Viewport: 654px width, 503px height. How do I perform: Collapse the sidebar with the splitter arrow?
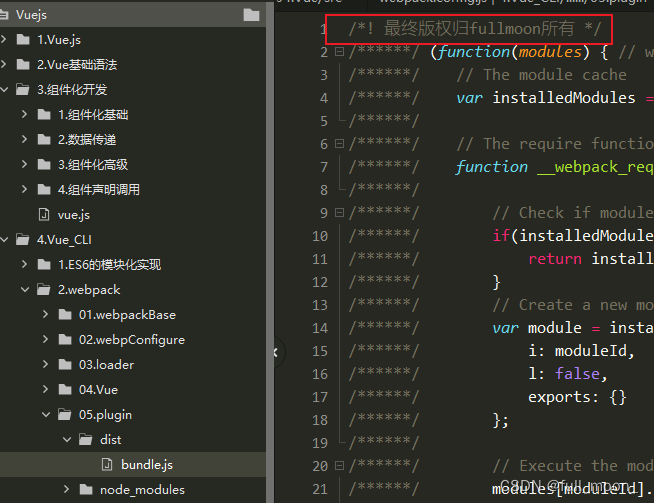(276, 353)
